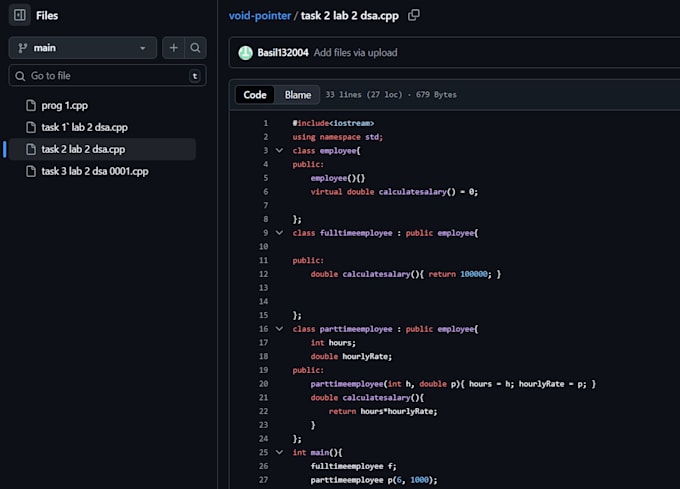
Task: Open task 3 lab 2 dsa 0001.cpp
Action: [x=95, y=171]
